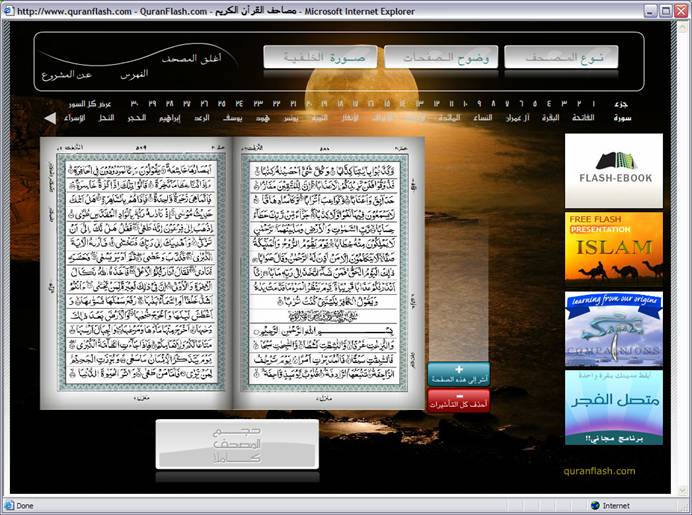Choose juz number ٣٠ in the juz row
Image resolution: width=692 pixels, height=515 pixels.
(133, 103)
